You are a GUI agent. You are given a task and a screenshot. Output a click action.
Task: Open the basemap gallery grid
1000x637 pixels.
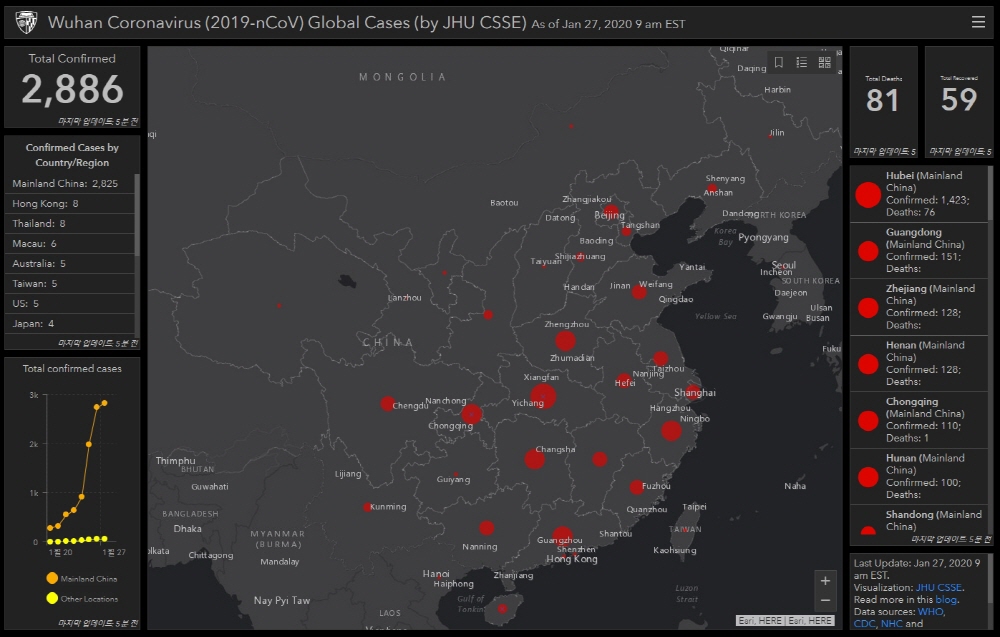(825, 62)
